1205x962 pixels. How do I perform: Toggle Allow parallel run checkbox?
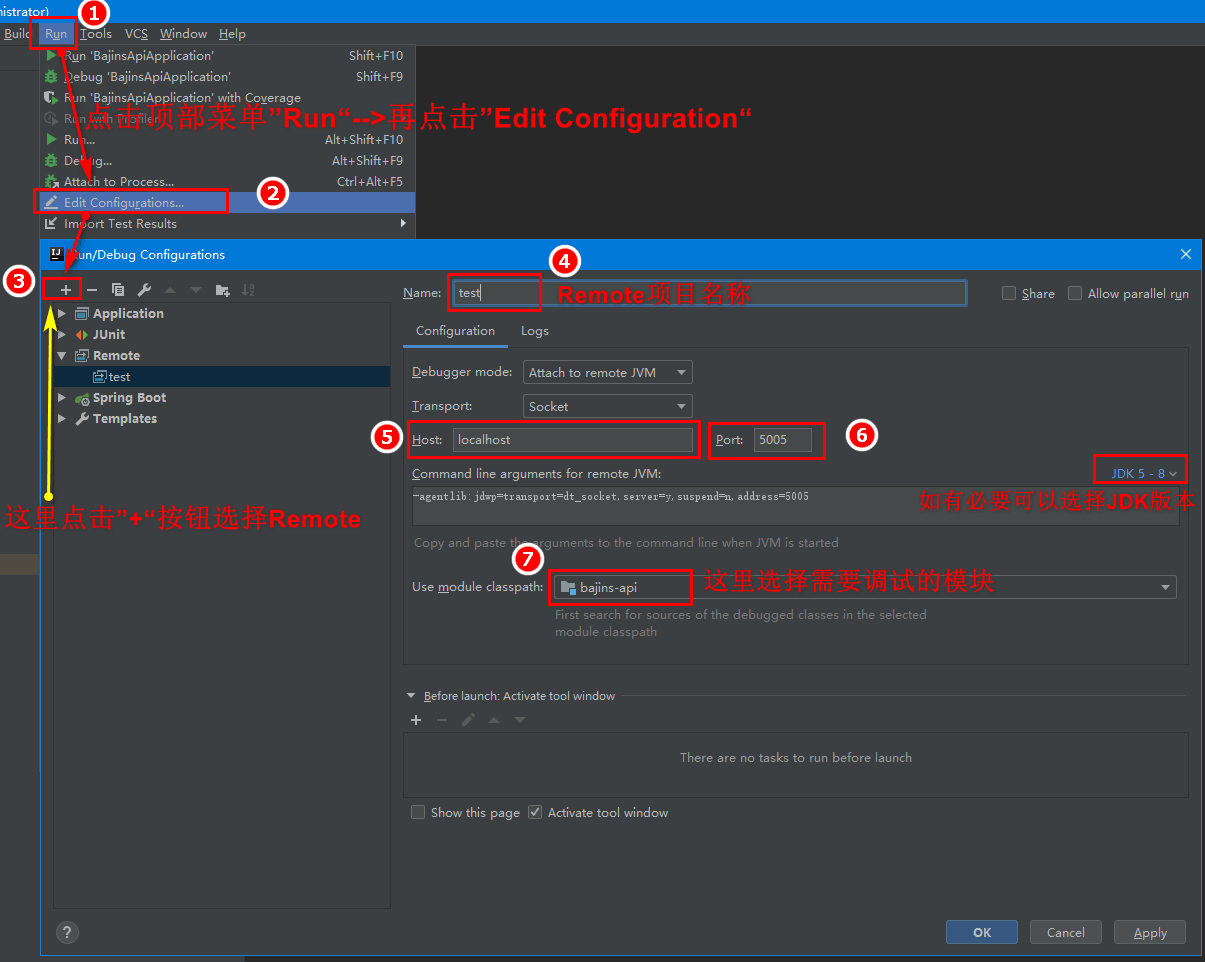(x=1075, y=293)
